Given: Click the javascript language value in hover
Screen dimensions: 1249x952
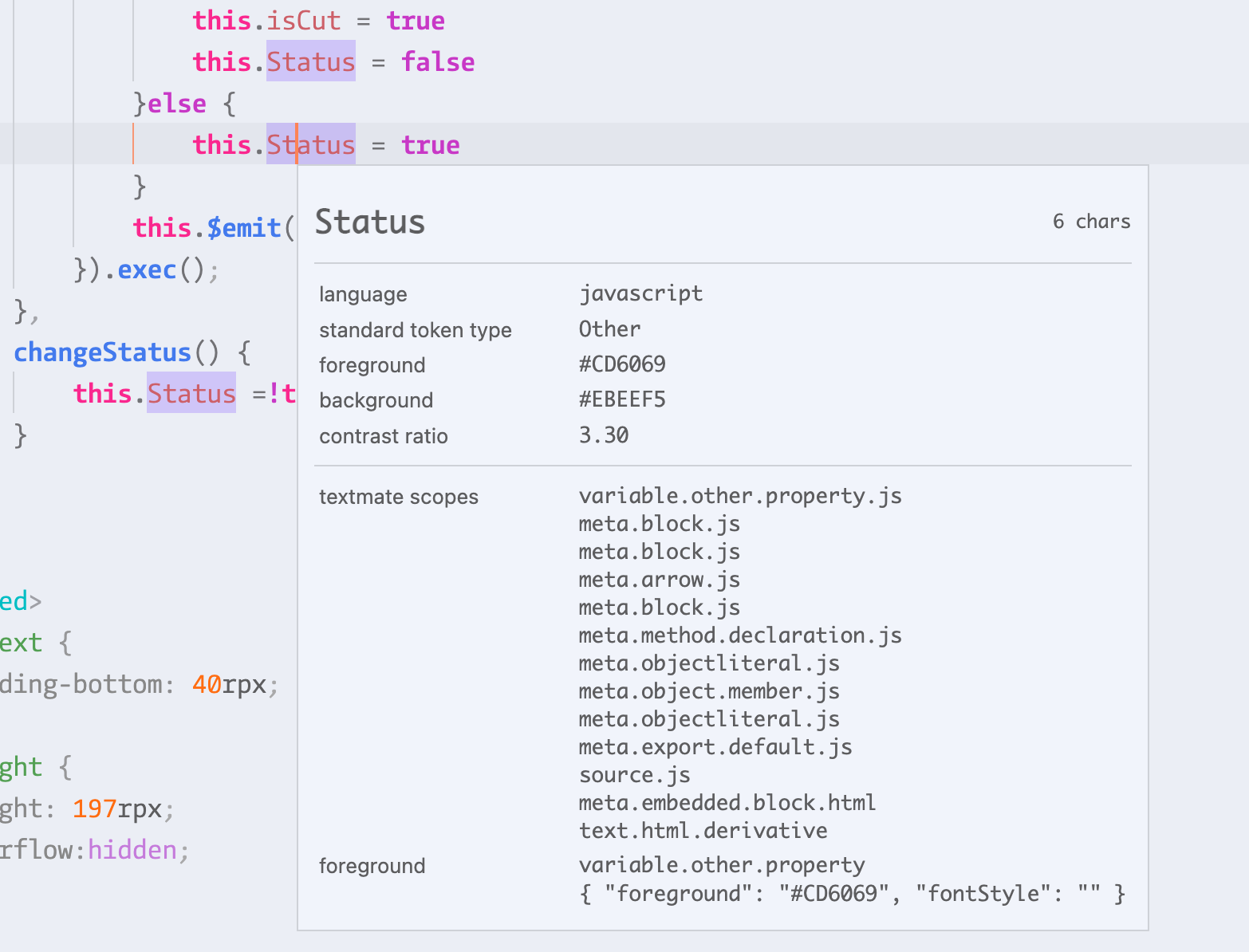Looking at the screenshot, I should click(x=641, y=293).
